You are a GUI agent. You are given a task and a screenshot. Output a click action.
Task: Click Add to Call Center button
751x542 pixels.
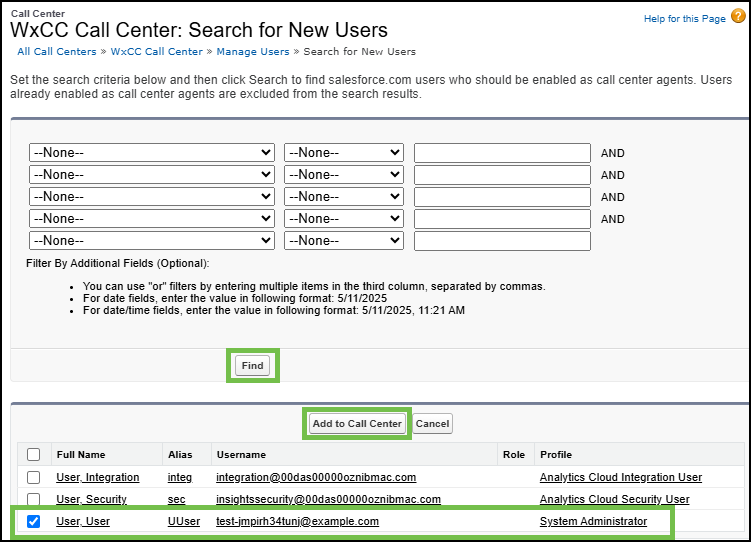tap(357, 424)
